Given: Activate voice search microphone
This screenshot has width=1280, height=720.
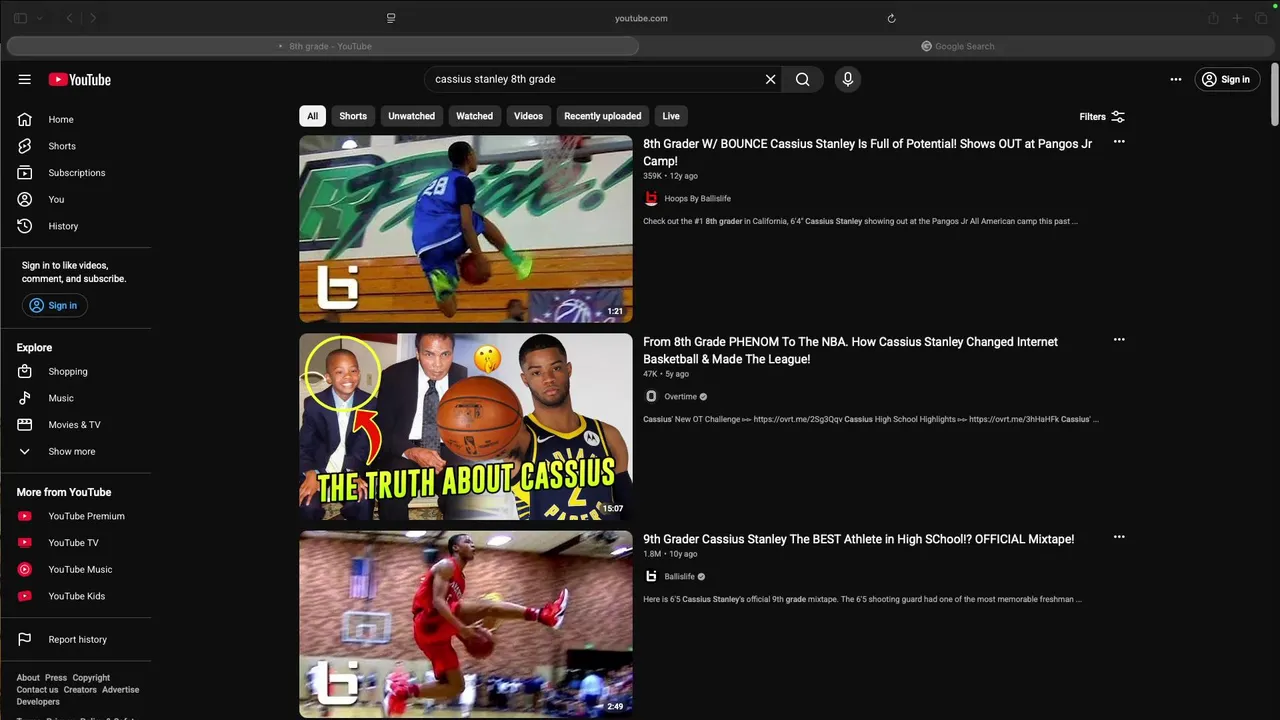Looking at the screenshot, I should pyautogui.click(x=847, y=79).
